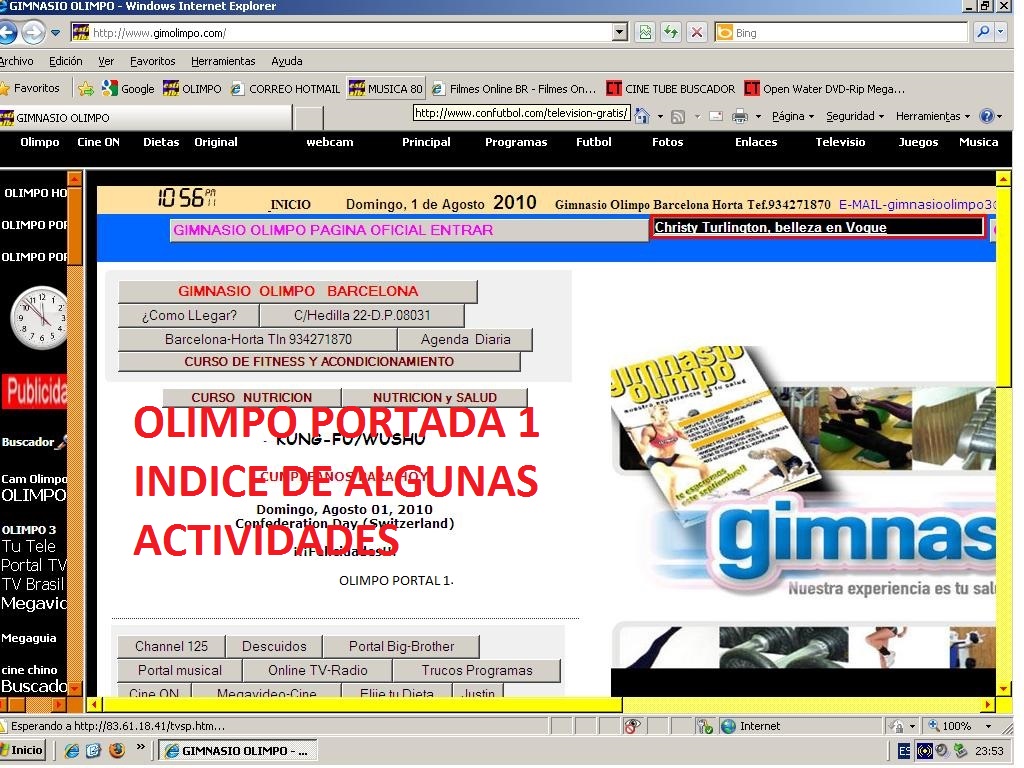Launch Firefox from the Quick Launch bar
Image resolution: width=1024 pixels, height=768 pixels.
pos(117,749)
